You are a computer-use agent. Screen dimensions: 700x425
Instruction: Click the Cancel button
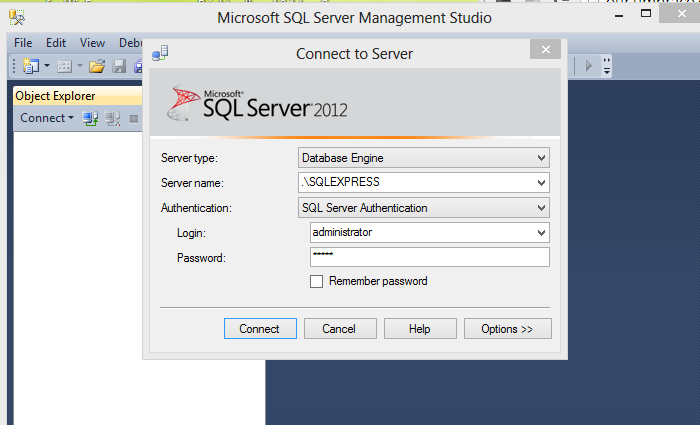tap(340, 329)
